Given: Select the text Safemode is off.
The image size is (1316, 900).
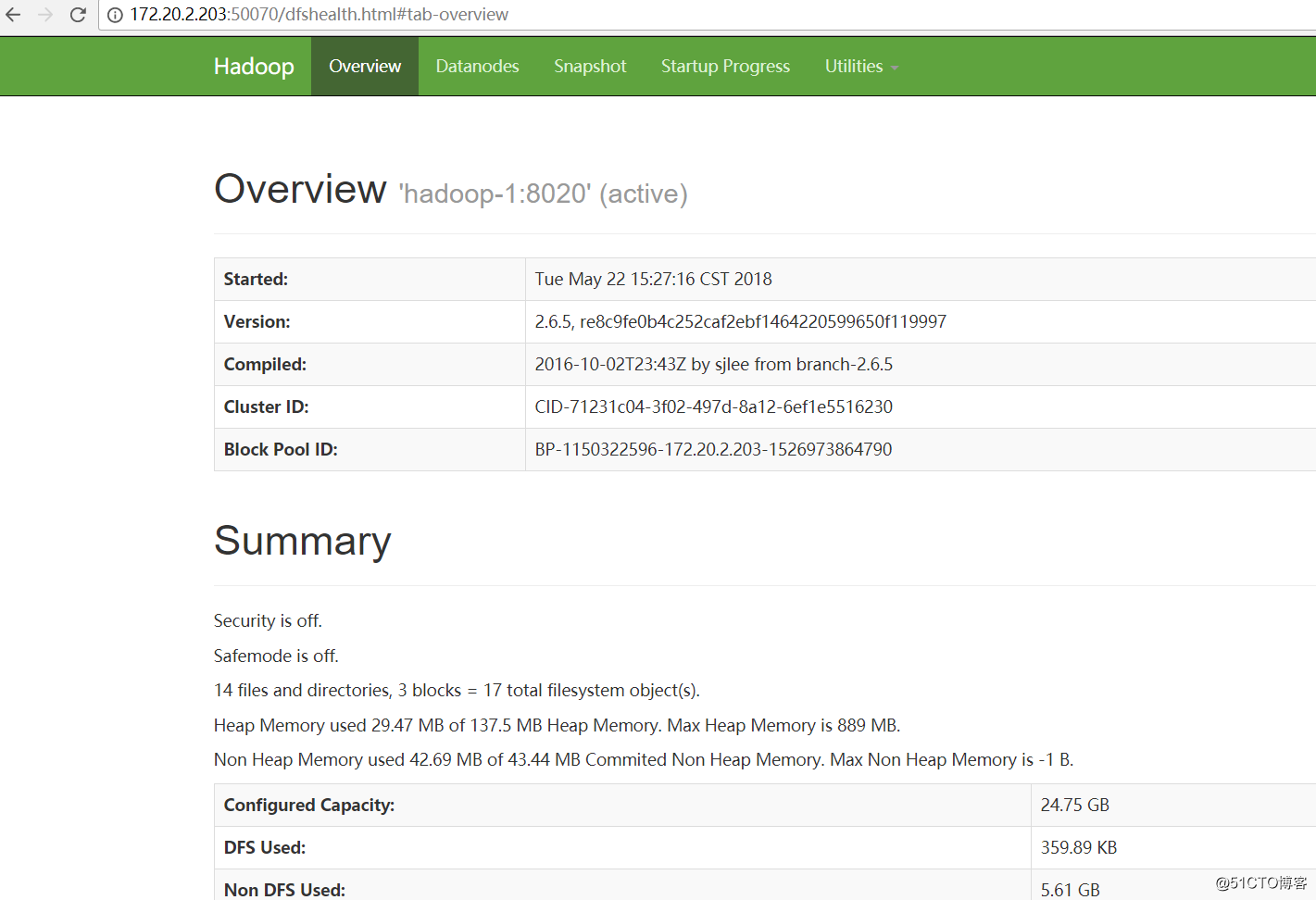Looking at the screenshot, I should click(x=276, y=656).
